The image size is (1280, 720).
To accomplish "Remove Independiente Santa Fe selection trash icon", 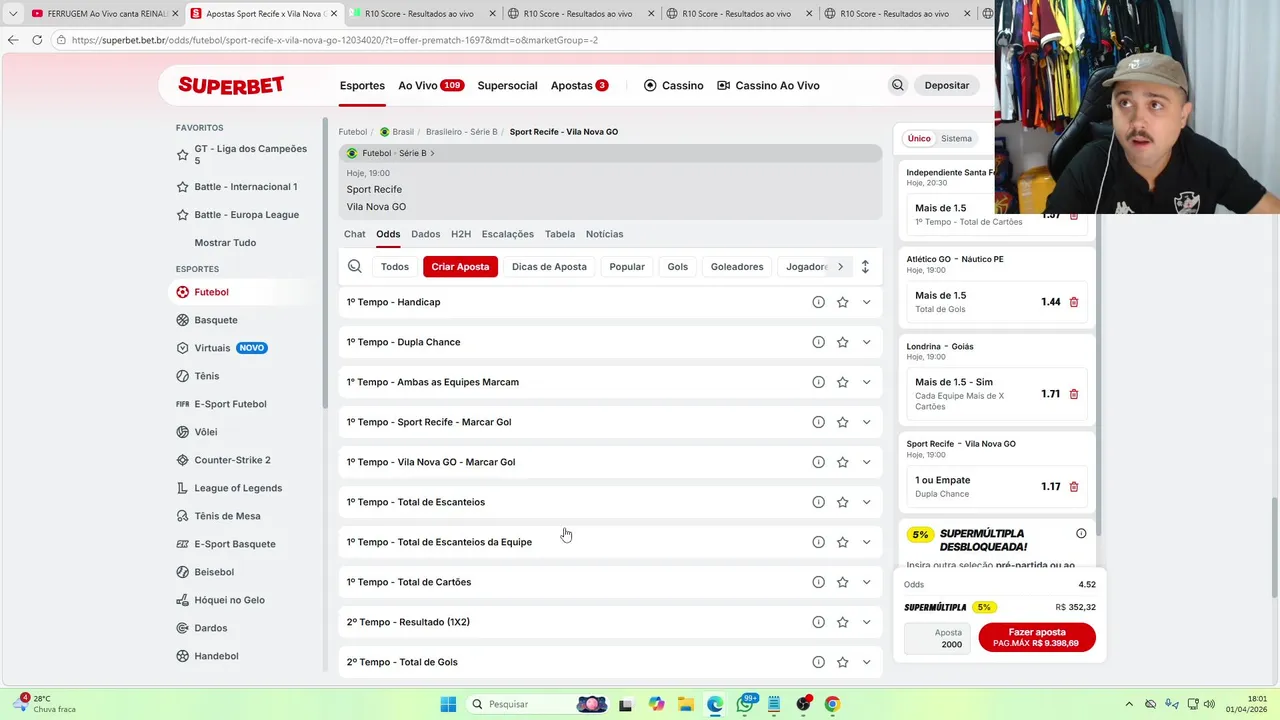I will 1074,215.
